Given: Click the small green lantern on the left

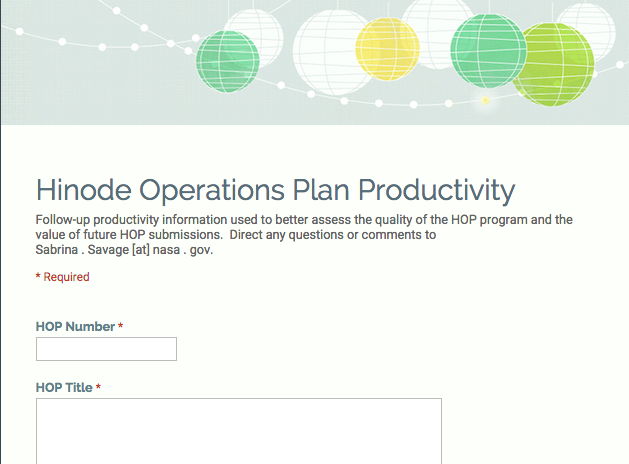Looking at the screenshot, I should [227, 62].
